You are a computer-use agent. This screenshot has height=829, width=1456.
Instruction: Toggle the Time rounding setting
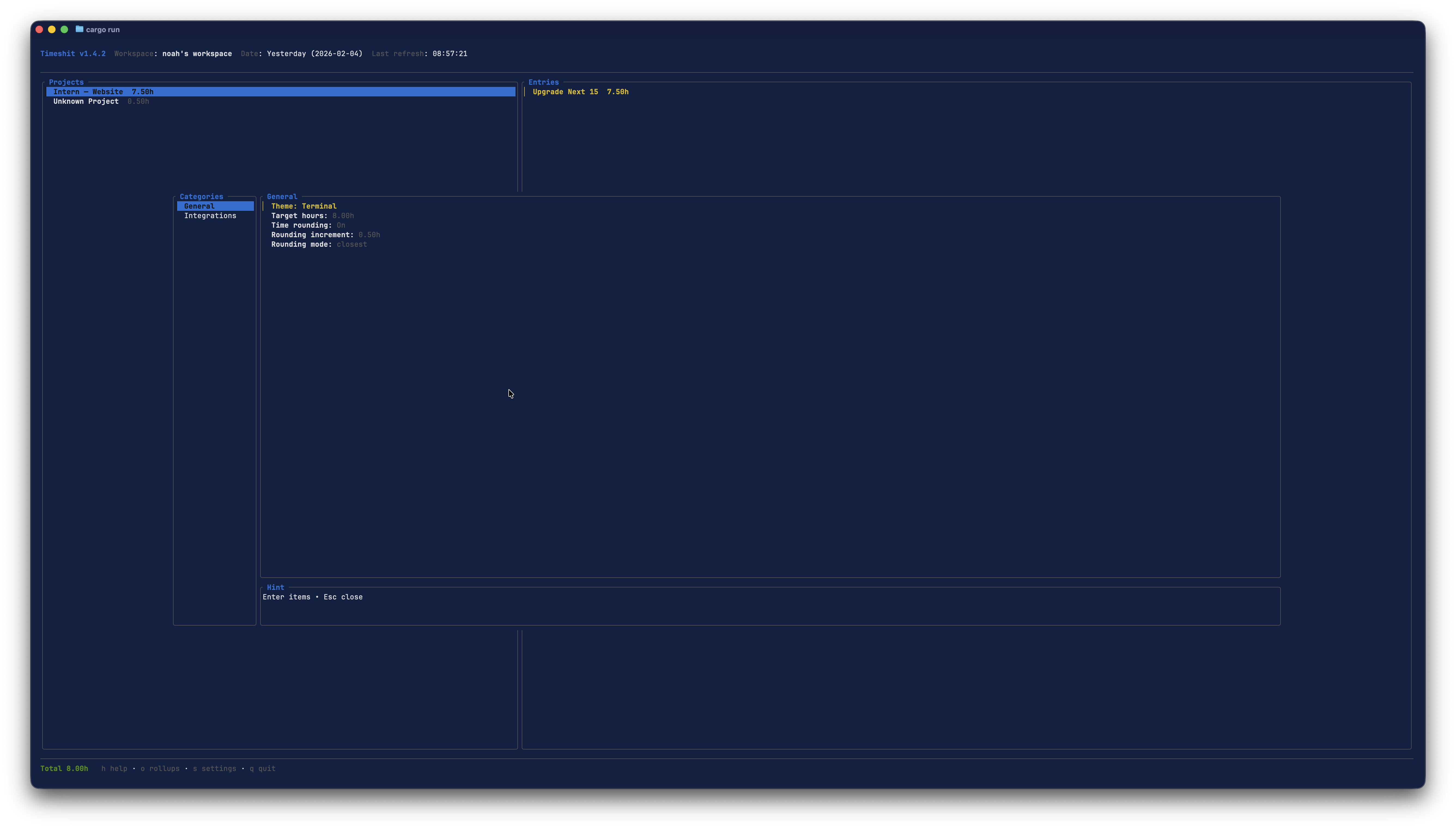308,225
